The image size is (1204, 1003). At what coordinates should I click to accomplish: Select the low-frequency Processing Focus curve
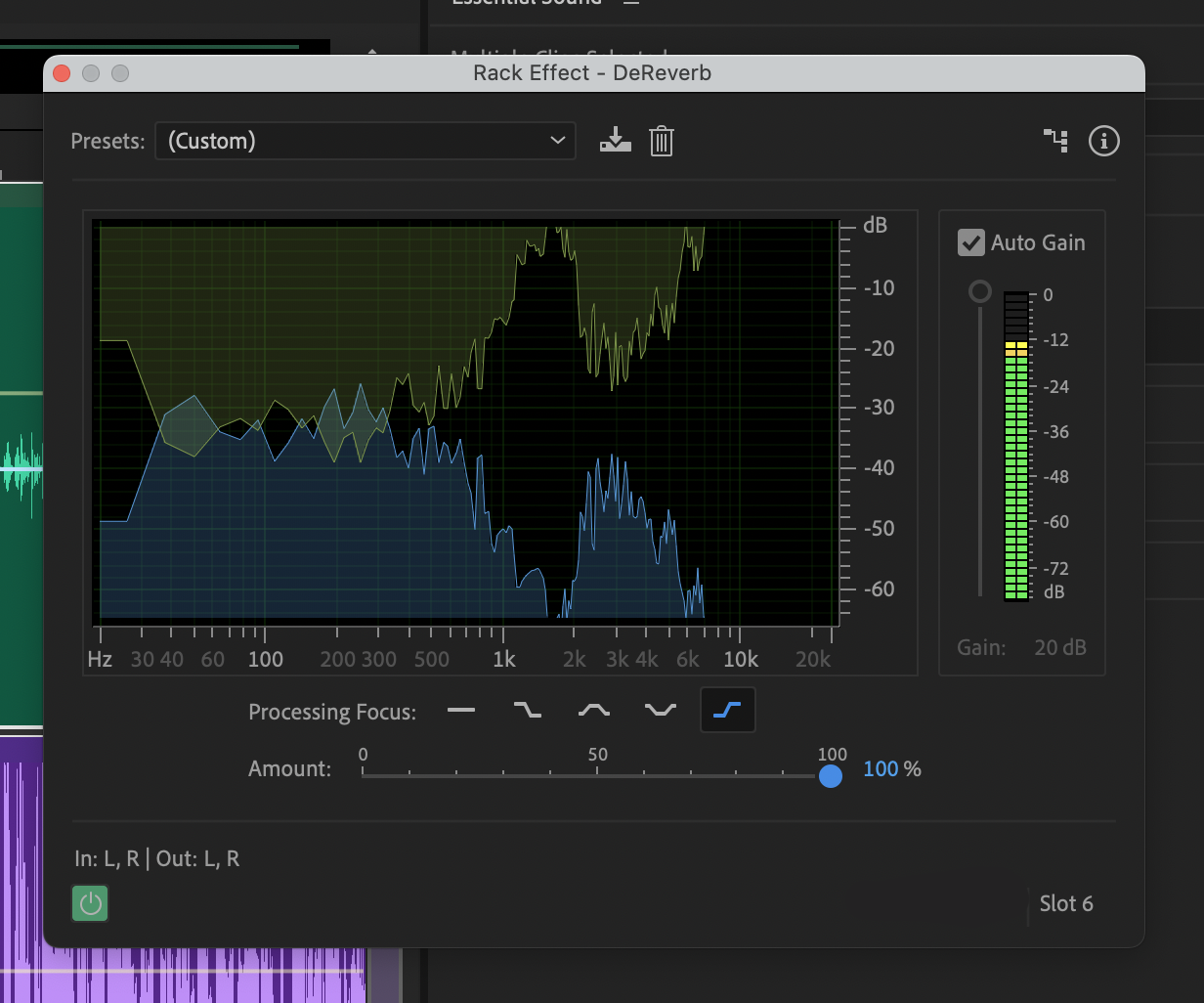click(x=528, y=710)
